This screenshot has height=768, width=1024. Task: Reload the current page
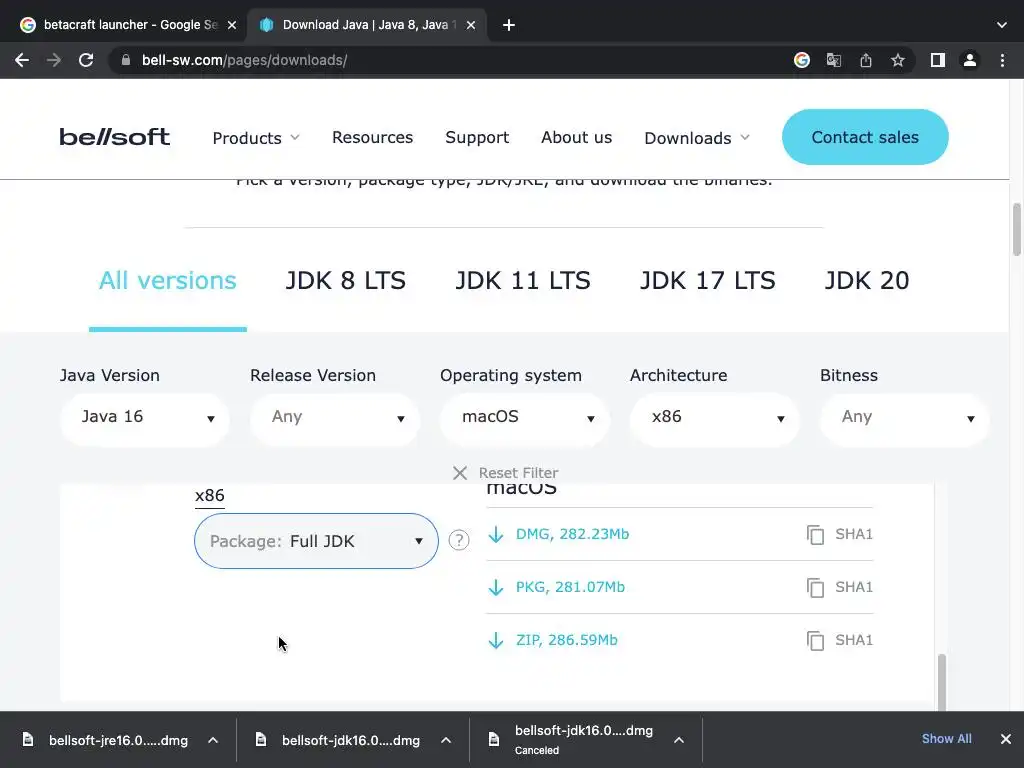coord(86,60)
